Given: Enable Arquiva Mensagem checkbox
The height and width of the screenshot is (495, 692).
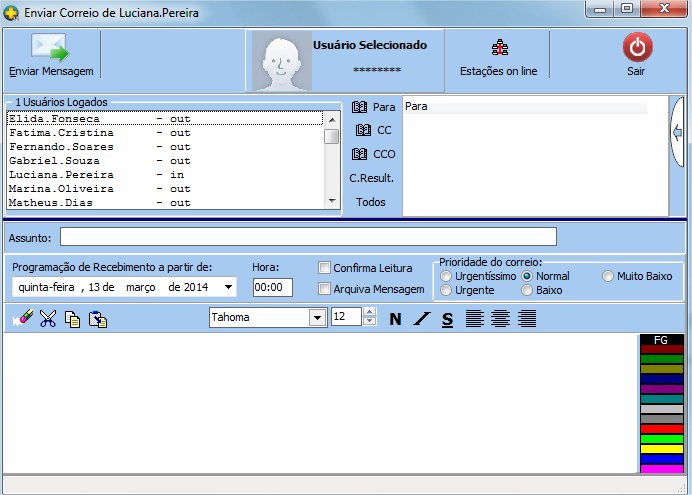Looking at the screenshot, I should pyautogui.click(x=325, y=289).
